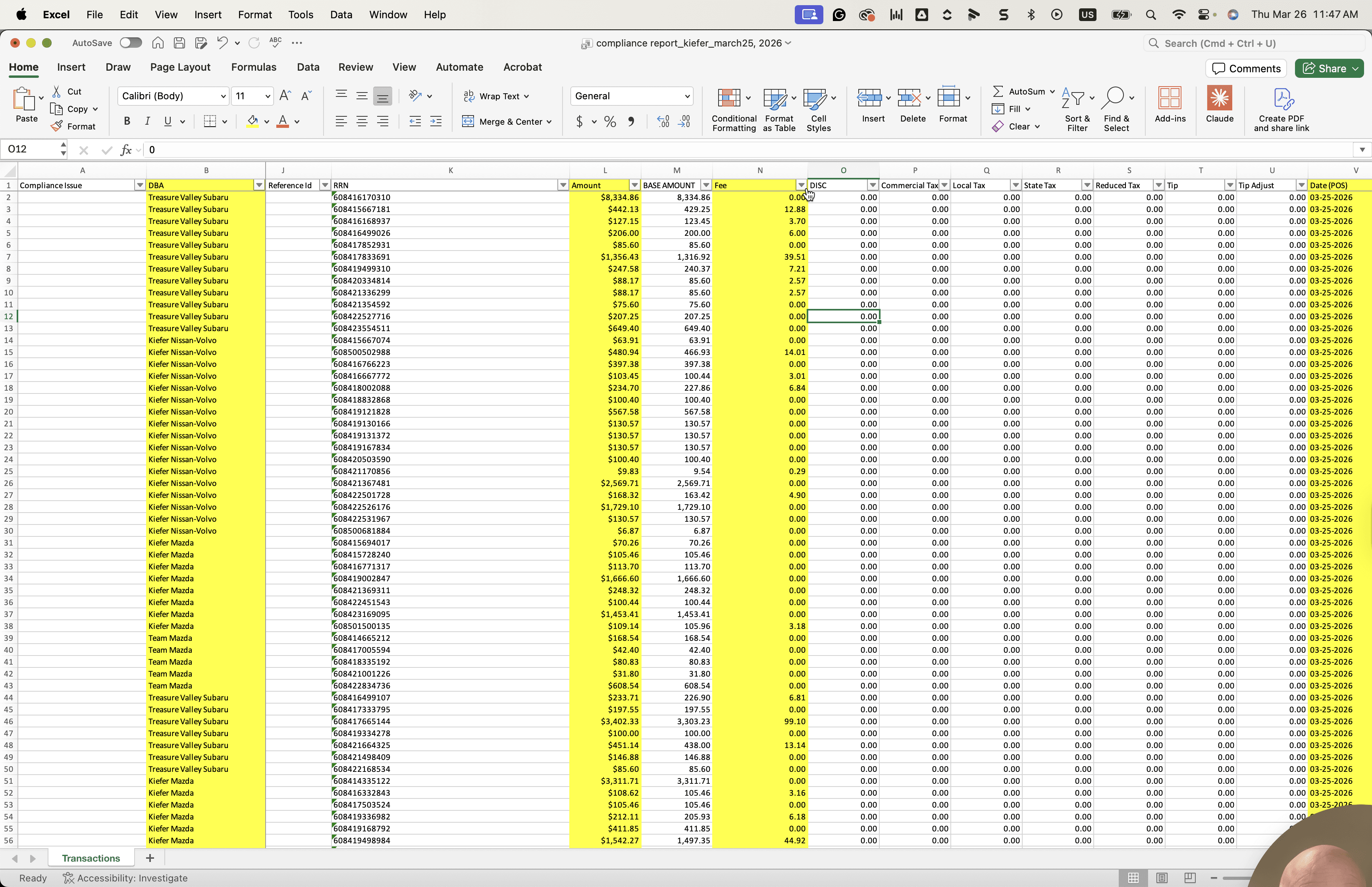This screenshot has width=1372, height=887.
Task: Click the Decrease Font Size icon
Action: [x=306, y=96]
